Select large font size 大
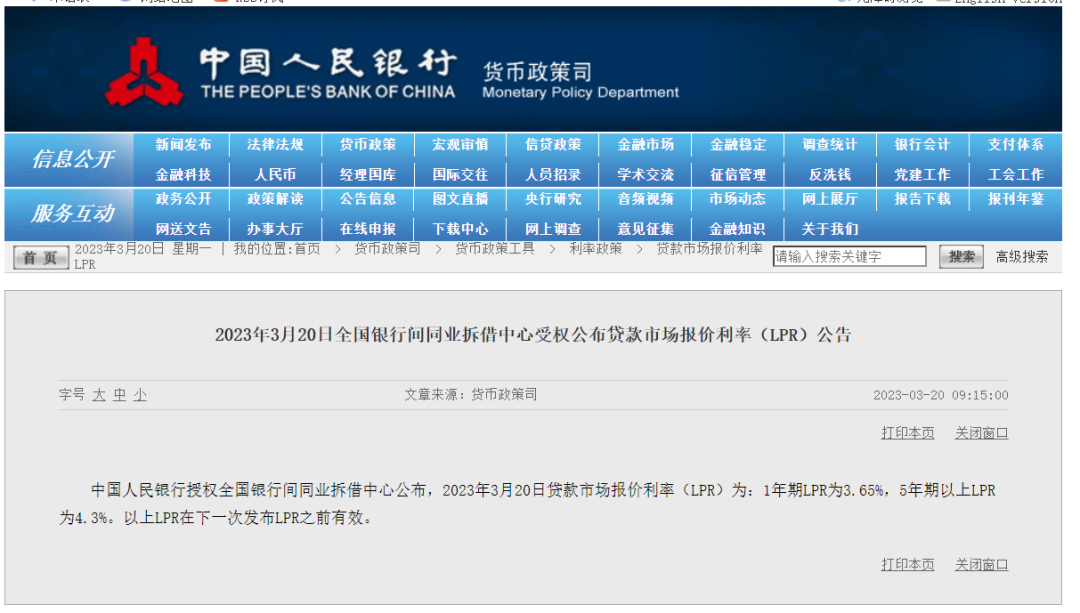 click(97, 394)
